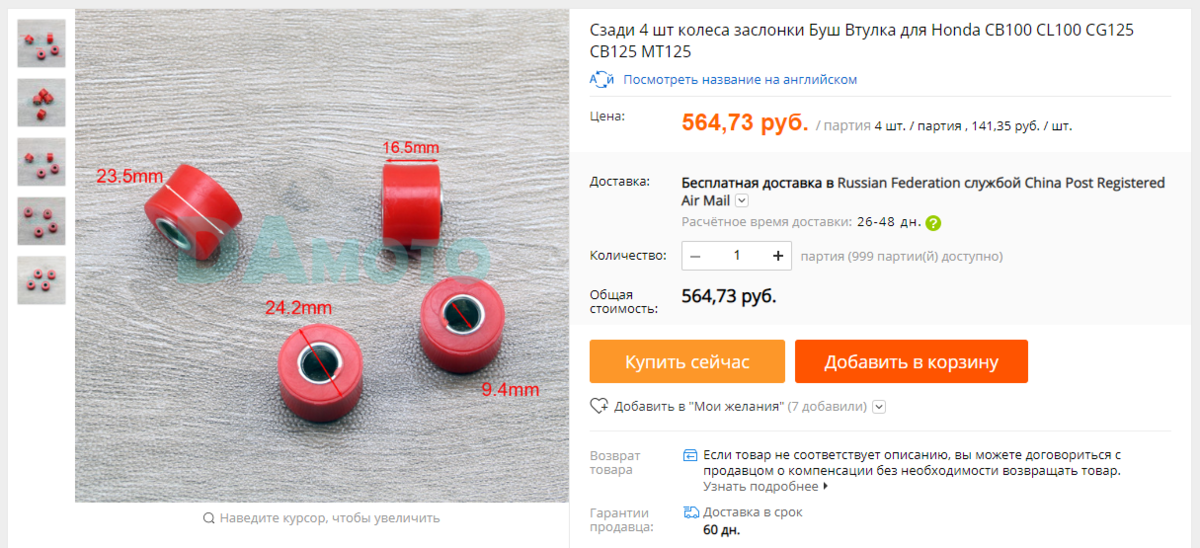The image size is (1200, 548).
Task: Click the 'Добавить в корзину' button
Action: click(911, 361)
